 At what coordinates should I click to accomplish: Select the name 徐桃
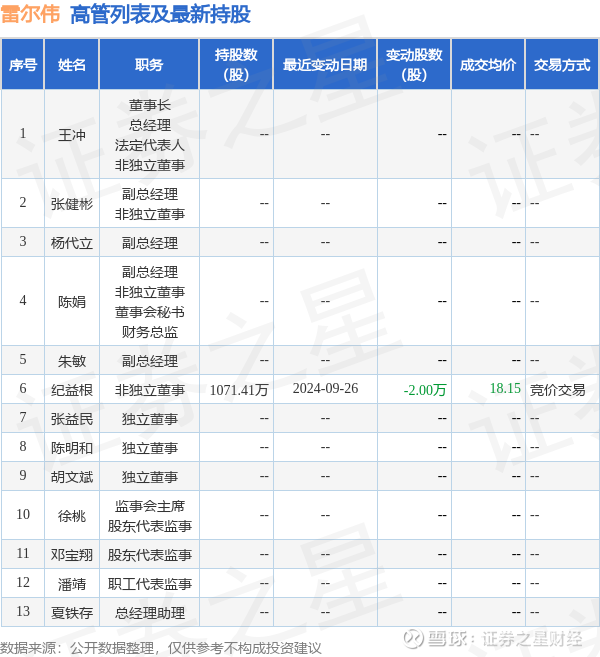point(72,516)
